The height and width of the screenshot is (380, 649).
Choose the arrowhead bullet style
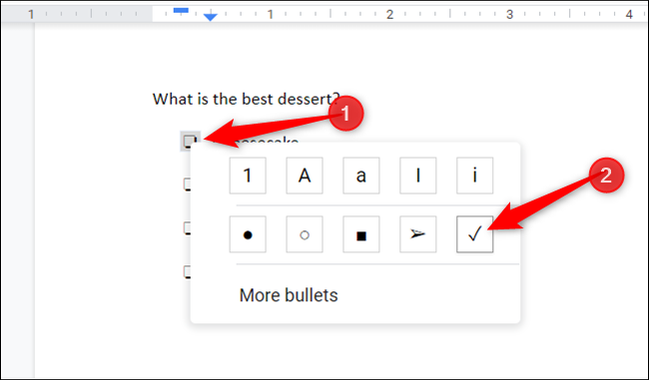[418, 234]
